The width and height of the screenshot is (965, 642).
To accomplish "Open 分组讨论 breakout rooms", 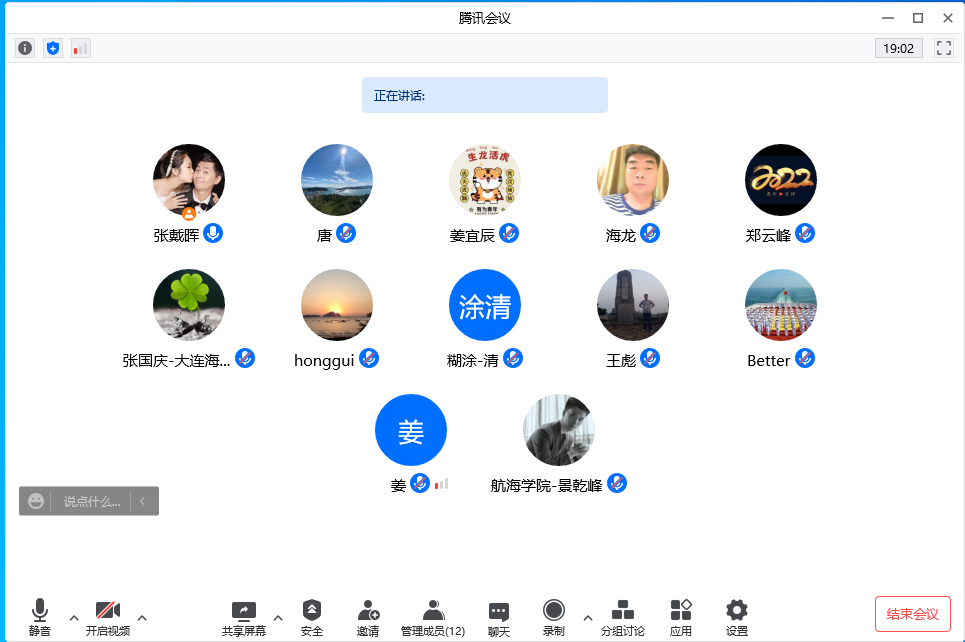I will pos(622,617).
